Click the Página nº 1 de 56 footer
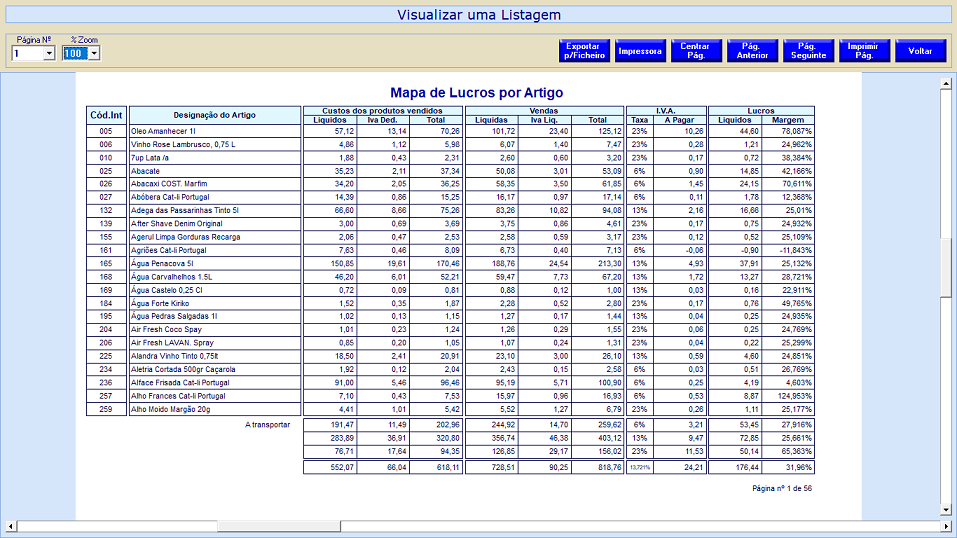 (782, 488)
